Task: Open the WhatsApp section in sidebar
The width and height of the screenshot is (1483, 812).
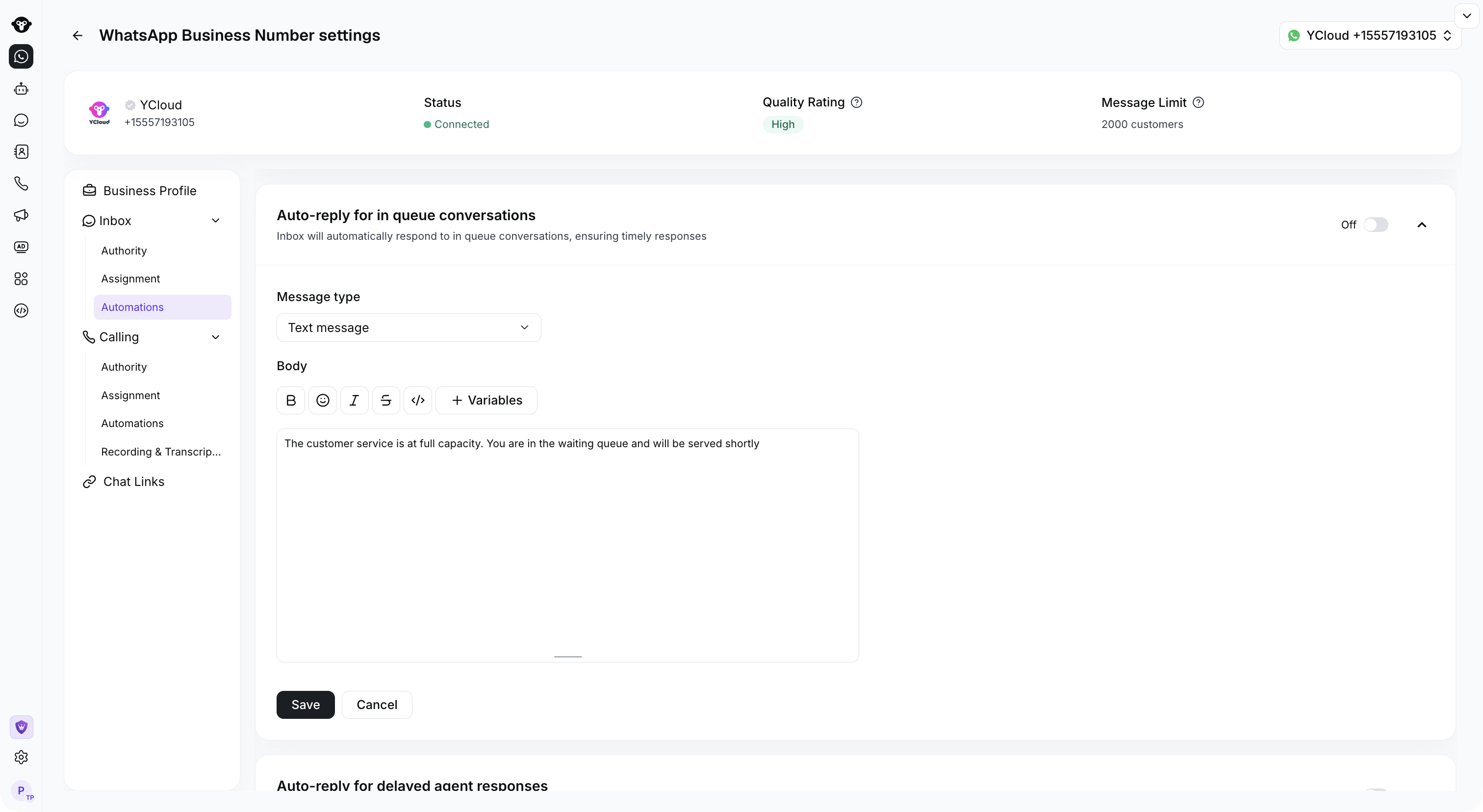Action: 21,56
